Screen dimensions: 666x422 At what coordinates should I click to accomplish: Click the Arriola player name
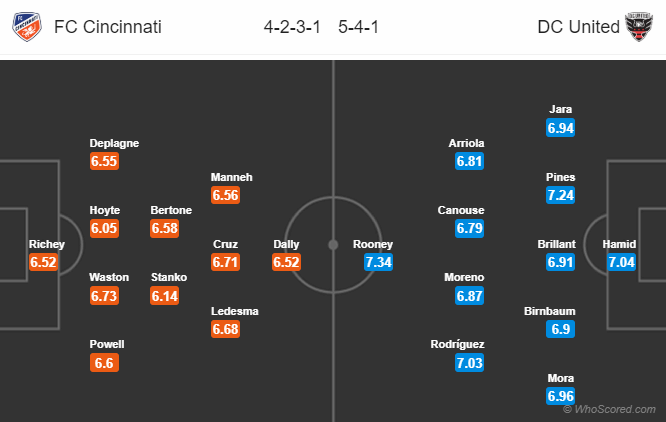pos(466,143)
